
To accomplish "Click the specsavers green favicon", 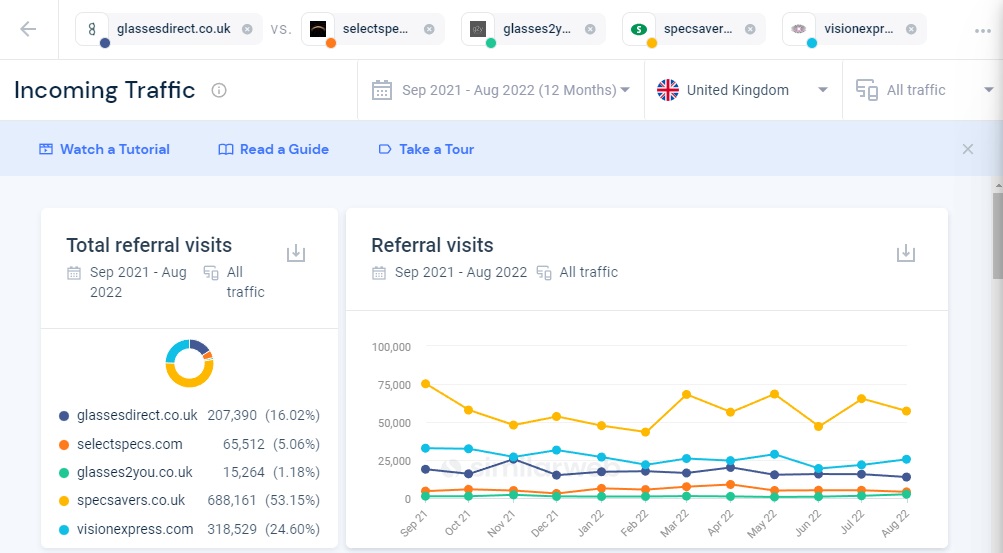I will pyautogui.click(x=638, y=29).
